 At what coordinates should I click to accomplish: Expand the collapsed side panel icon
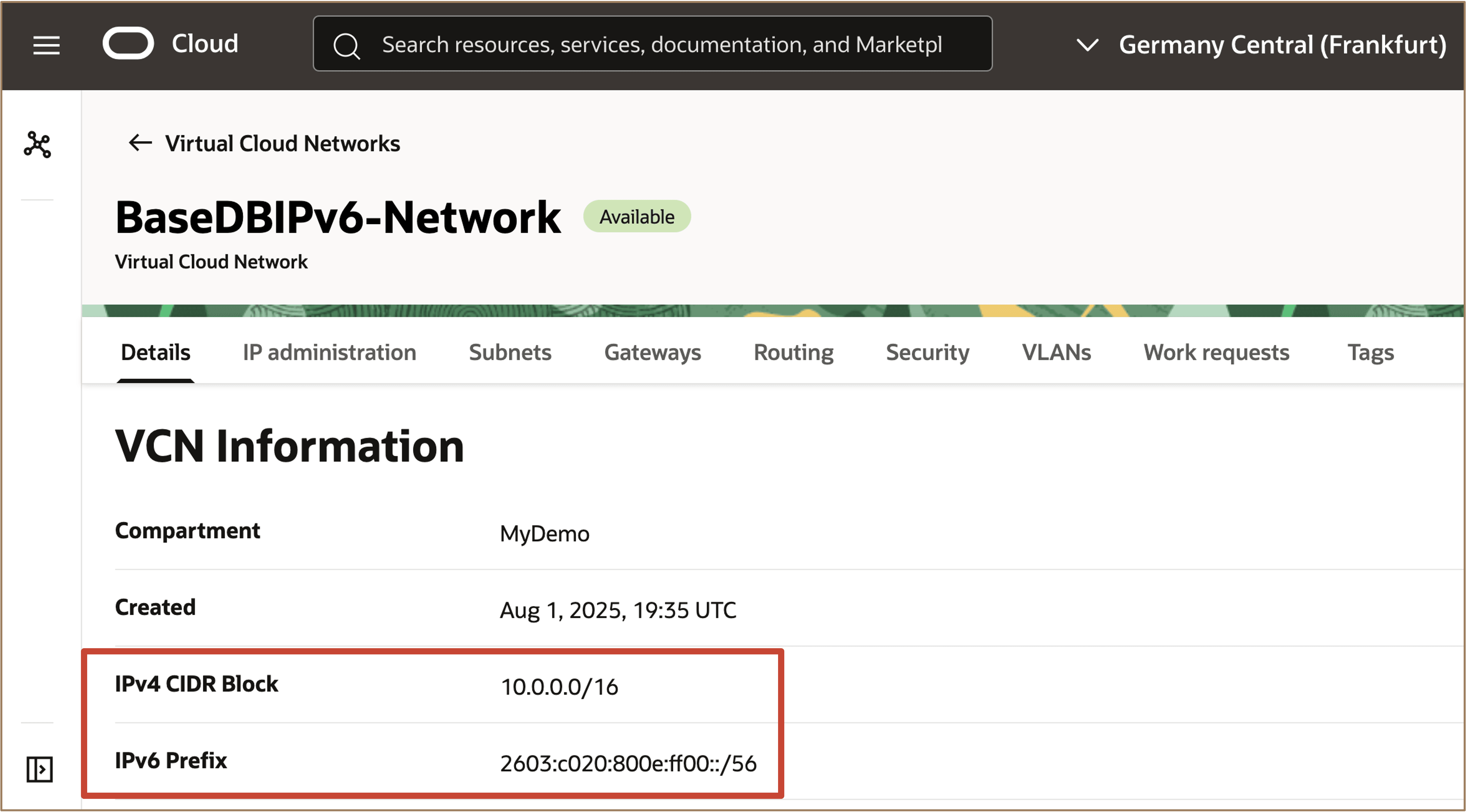point(39,769)
